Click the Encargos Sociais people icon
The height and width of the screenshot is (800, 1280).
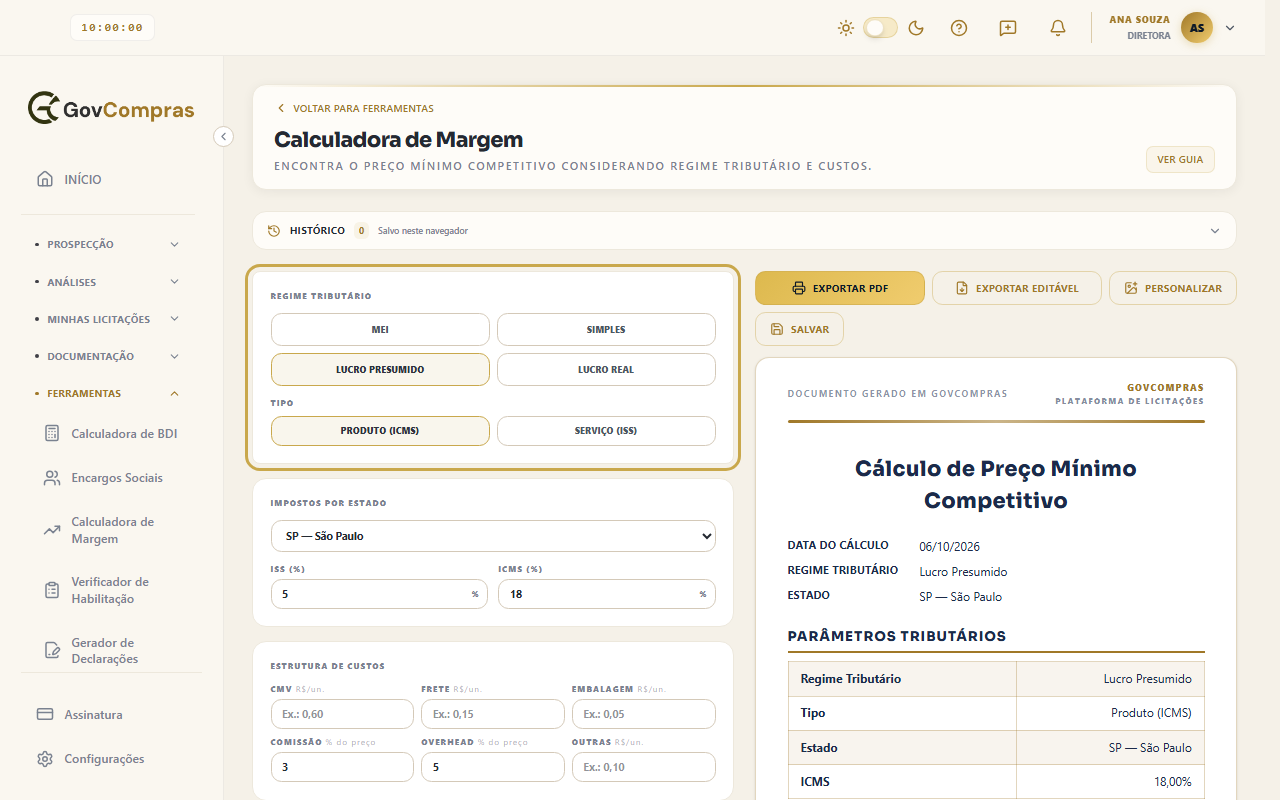coord(52,478)
